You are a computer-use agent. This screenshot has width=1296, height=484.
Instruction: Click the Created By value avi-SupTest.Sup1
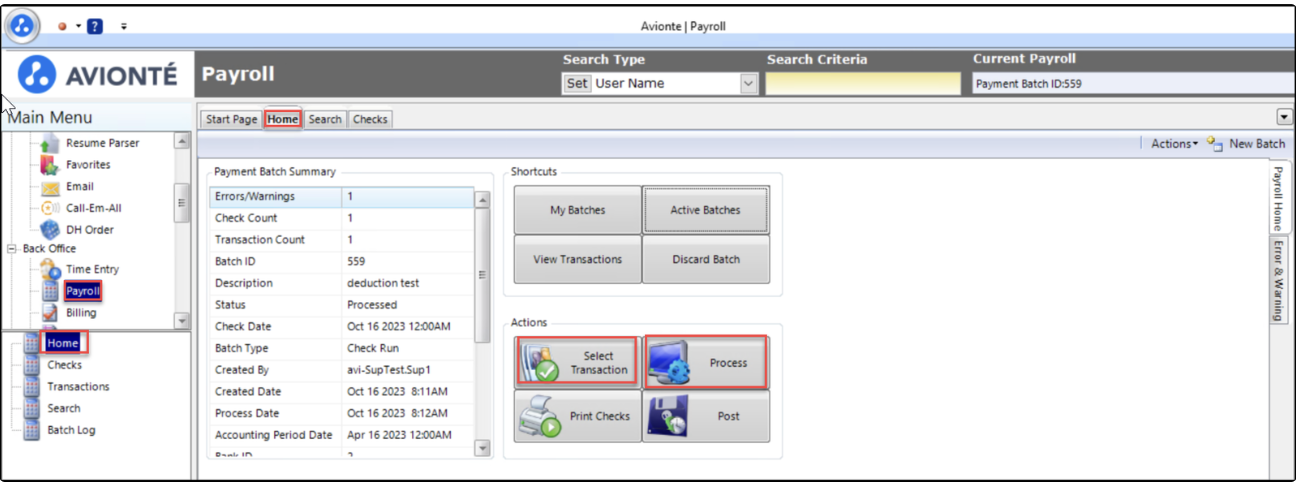point(388,370)
